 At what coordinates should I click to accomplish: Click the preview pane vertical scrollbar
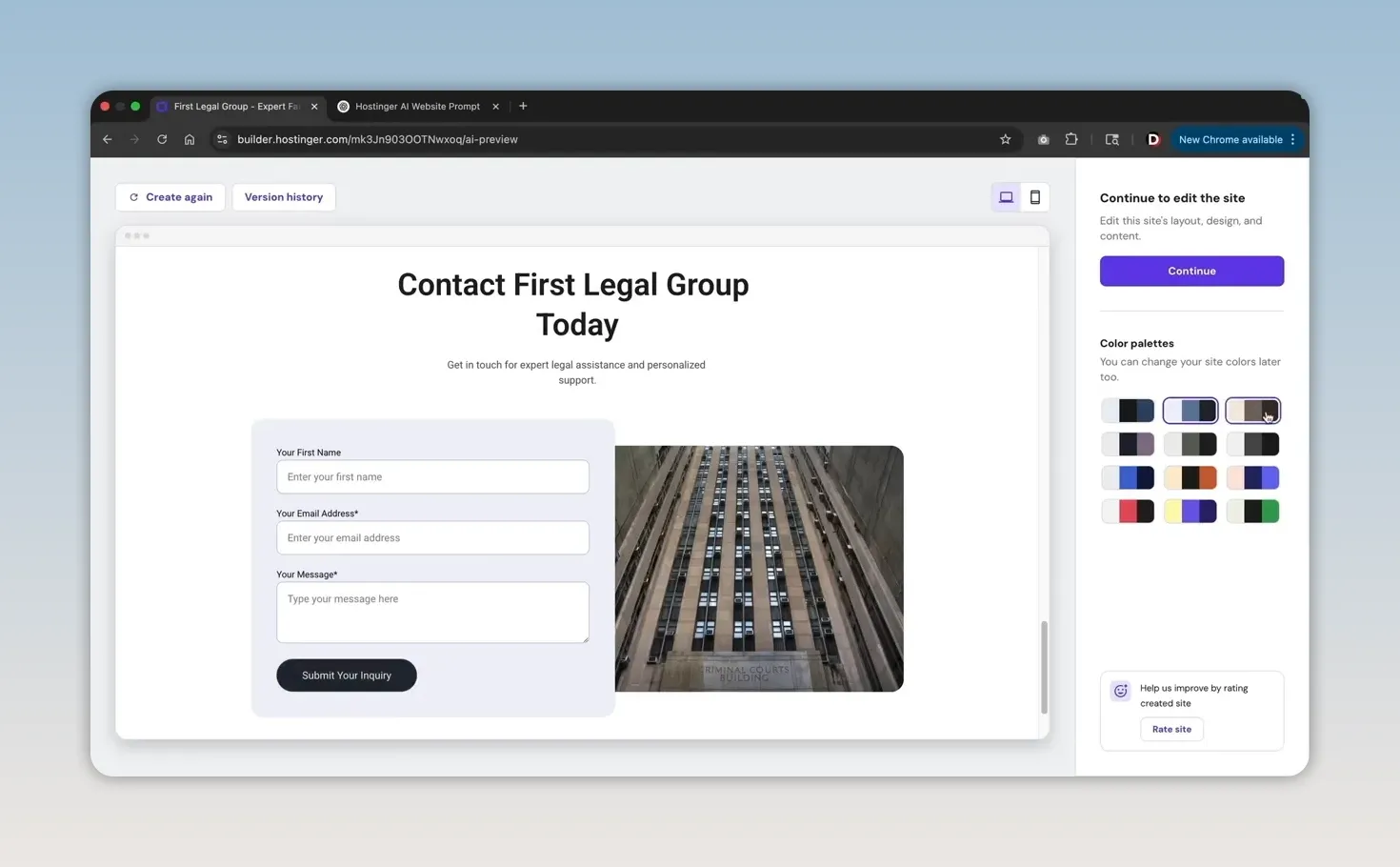(1044, 667)
